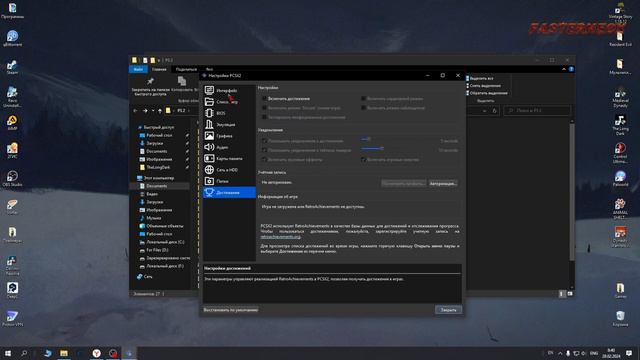Select the Memory Cards settings category
This screenshot has height=360, width=640.
coord(229,158)
